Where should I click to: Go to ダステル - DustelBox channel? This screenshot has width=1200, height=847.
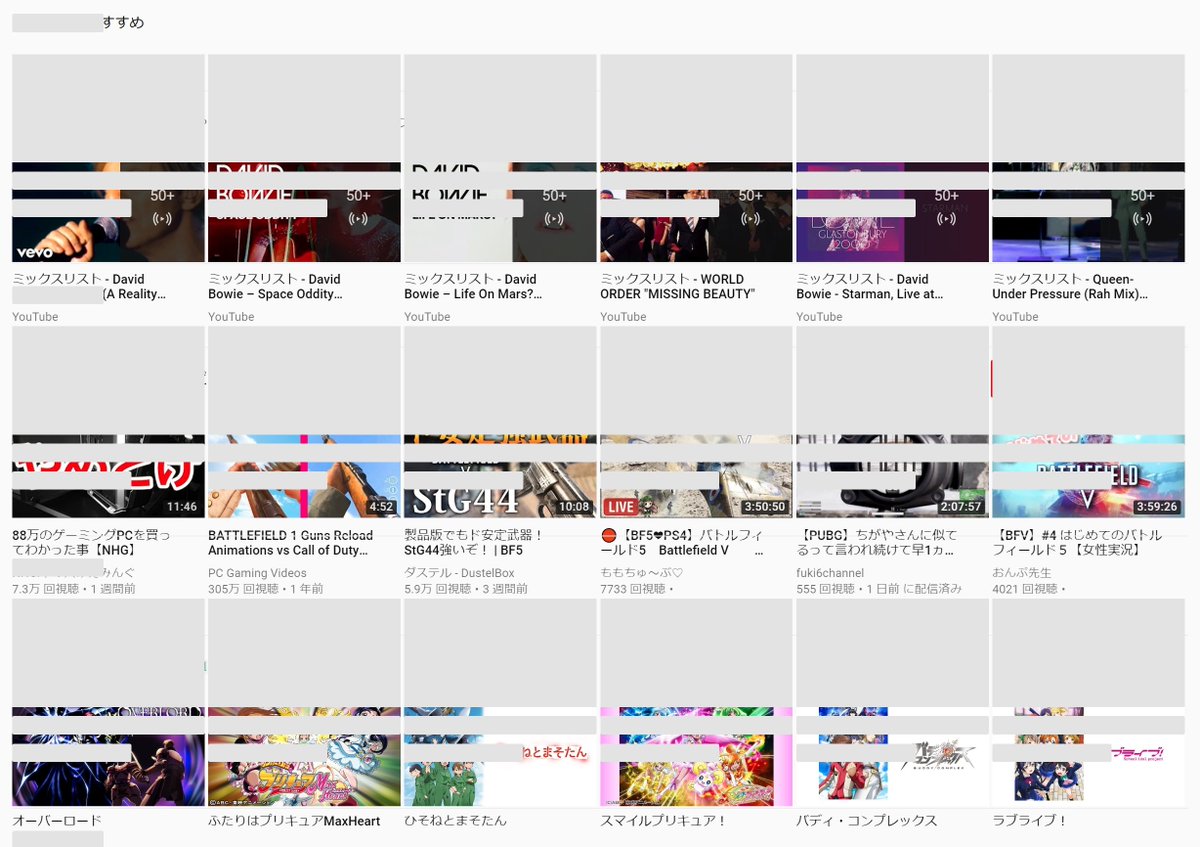[459, 573]
